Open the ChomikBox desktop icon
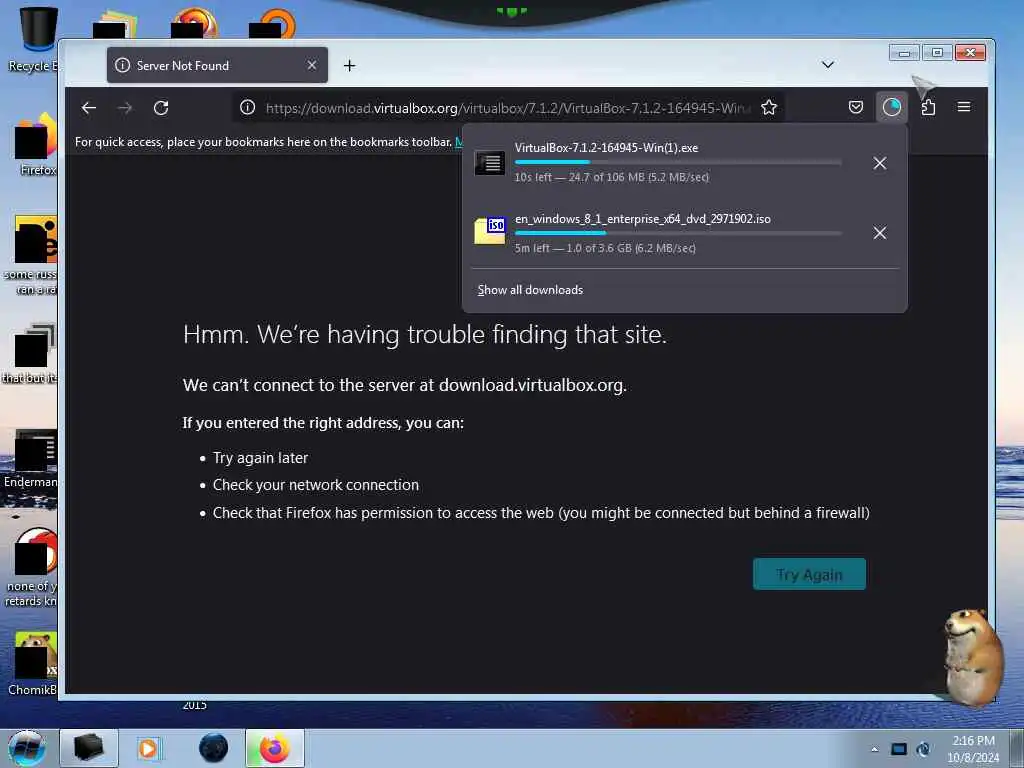The width and height of the screenshot is (1024, 768). (x=33, y=664)
